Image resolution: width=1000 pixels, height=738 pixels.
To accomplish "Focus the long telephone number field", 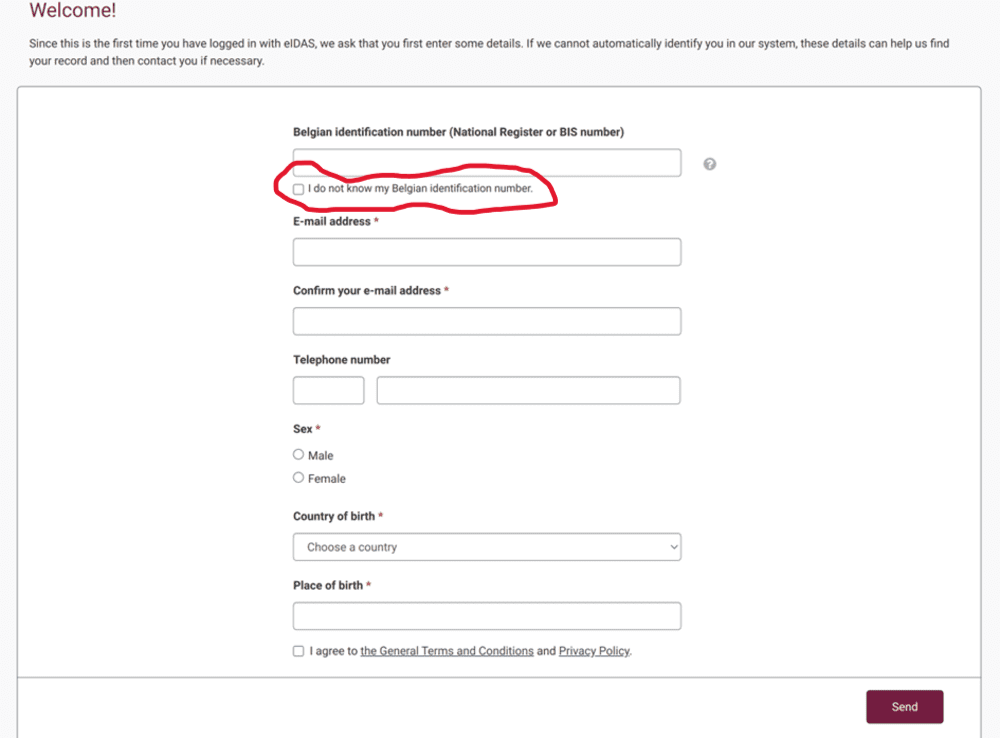I will (528, 390).
